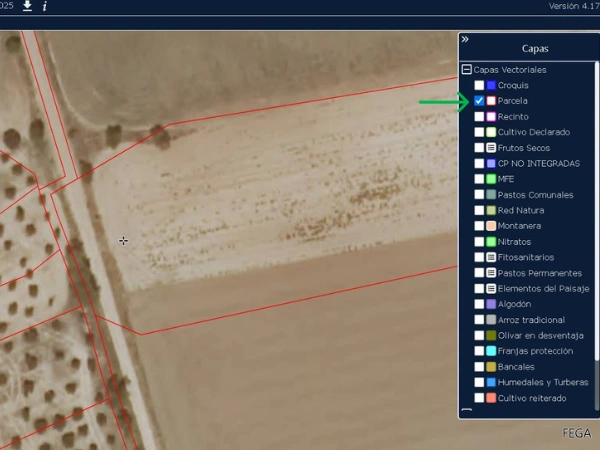This screenshot has width=600, height=450.
Task: Click the Franjas protección cyan color swatch
Action: tap(491, 351)
